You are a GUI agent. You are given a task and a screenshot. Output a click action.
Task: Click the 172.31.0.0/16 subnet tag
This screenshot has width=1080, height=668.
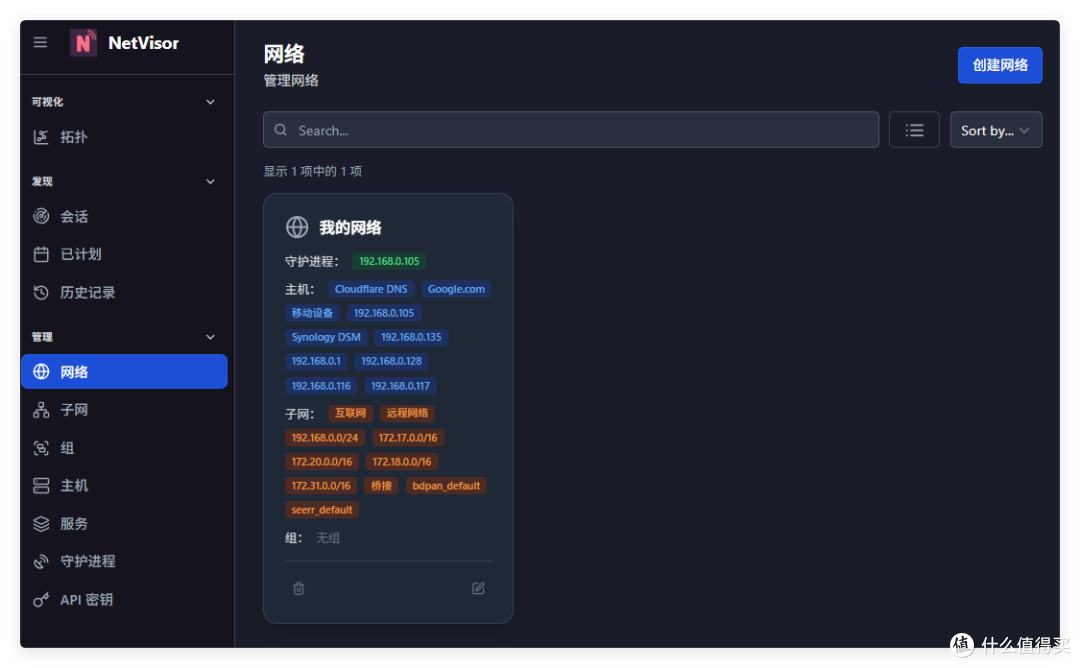pos(321,486)
